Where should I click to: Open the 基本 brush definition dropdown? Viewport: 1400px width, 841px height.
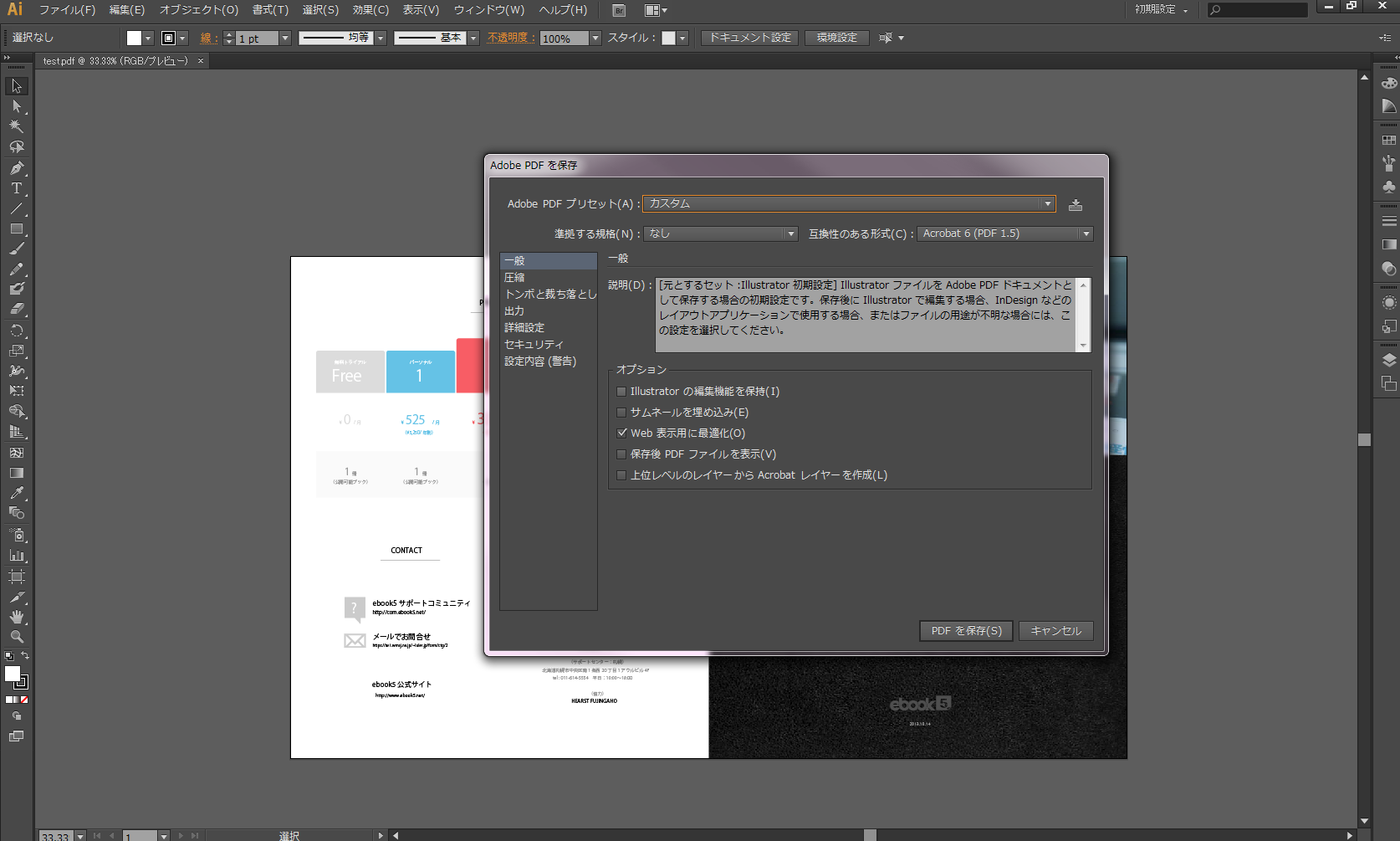tap(473, 38)
